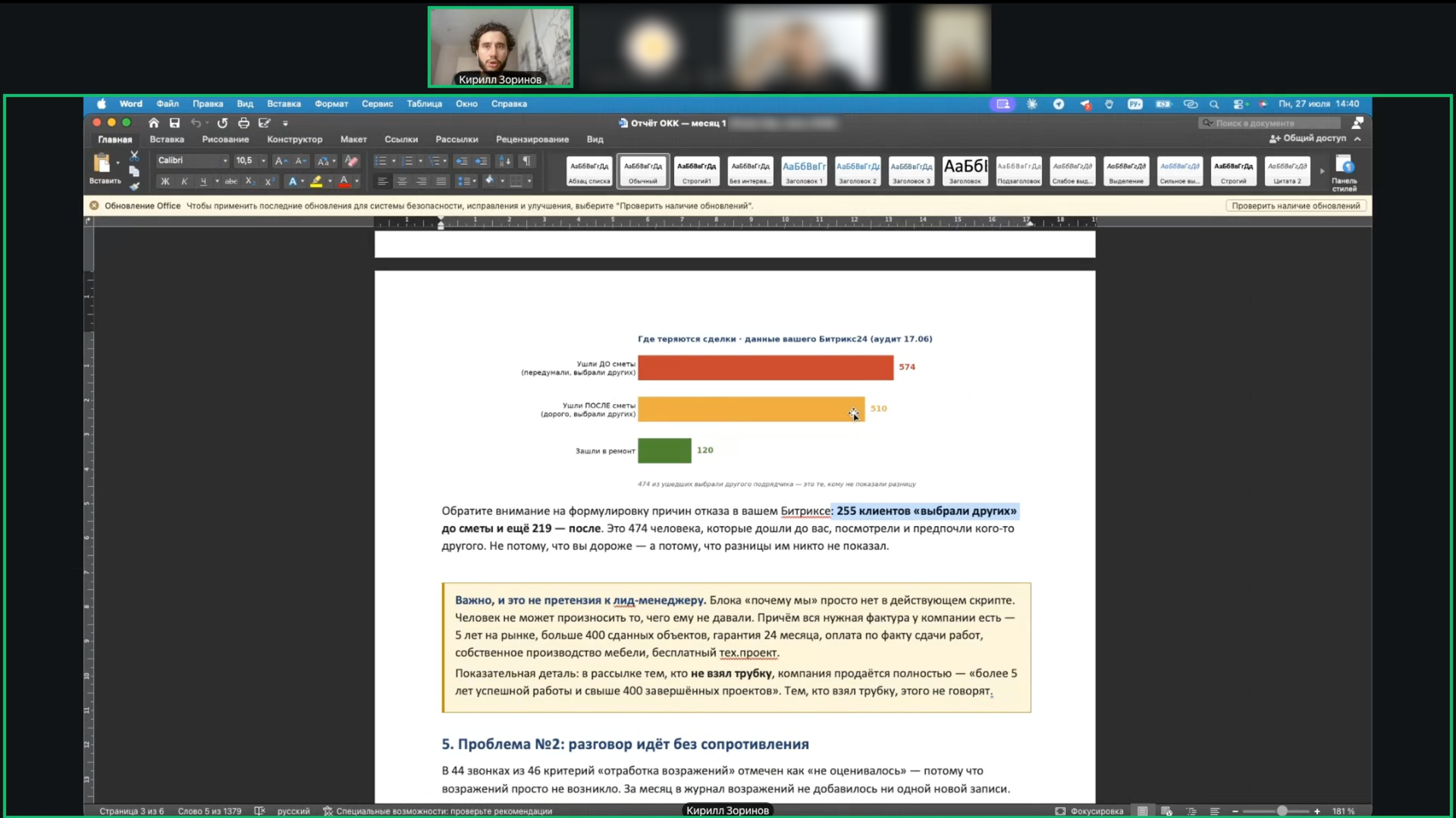Open the Файл menu in the menu bar
Screen dimensions: 1456x818
(168, 104)
